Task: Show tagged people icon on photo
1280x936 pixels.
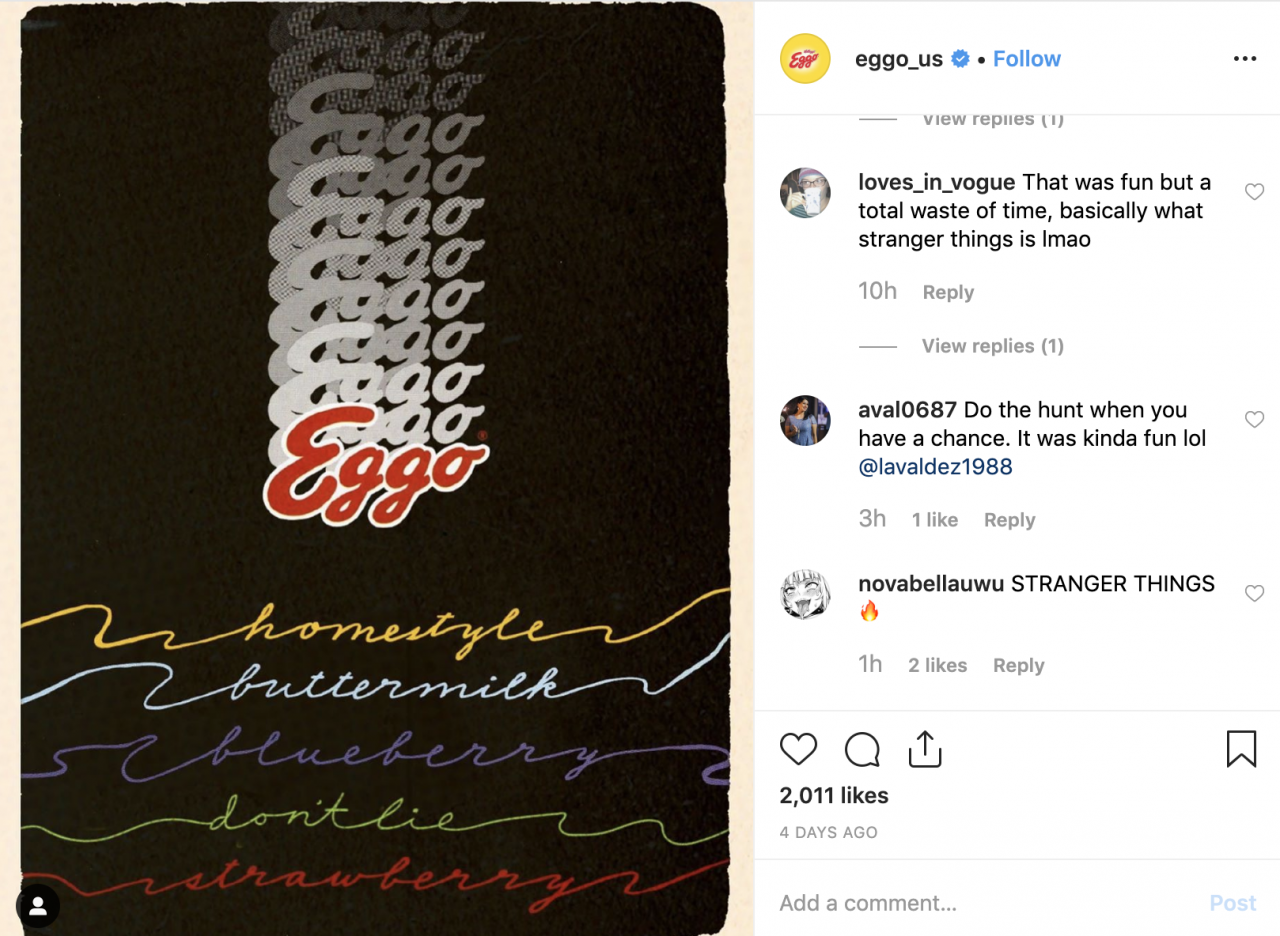Action: click(x=38, y=906)
